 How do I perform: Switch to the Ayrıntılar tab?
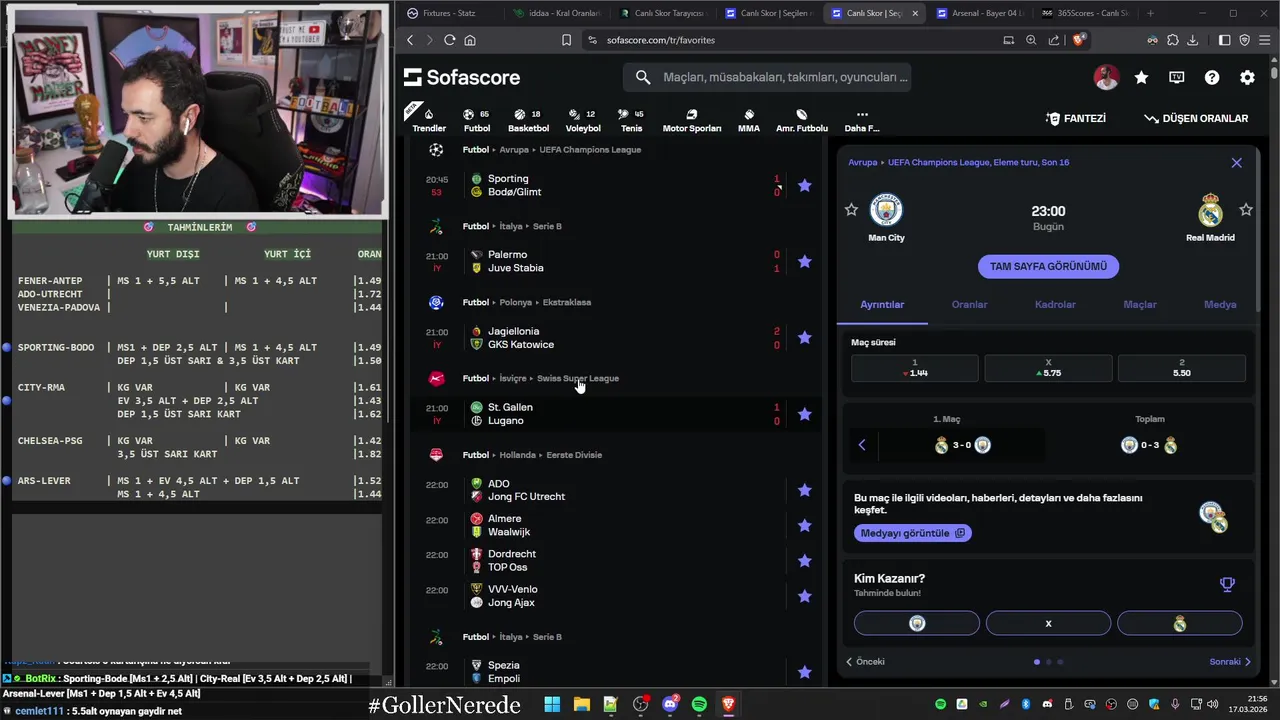882,305
